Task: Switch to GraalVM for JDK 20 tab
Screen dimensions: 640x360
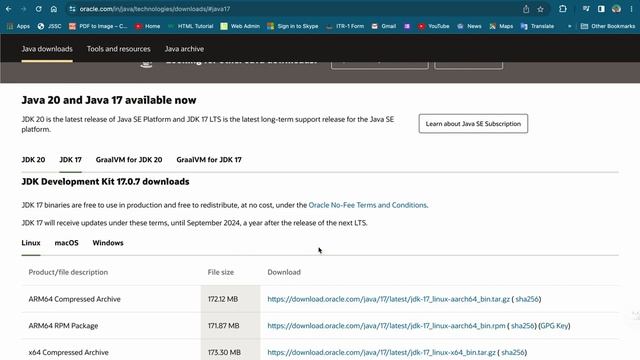Action: coord(129,160)
